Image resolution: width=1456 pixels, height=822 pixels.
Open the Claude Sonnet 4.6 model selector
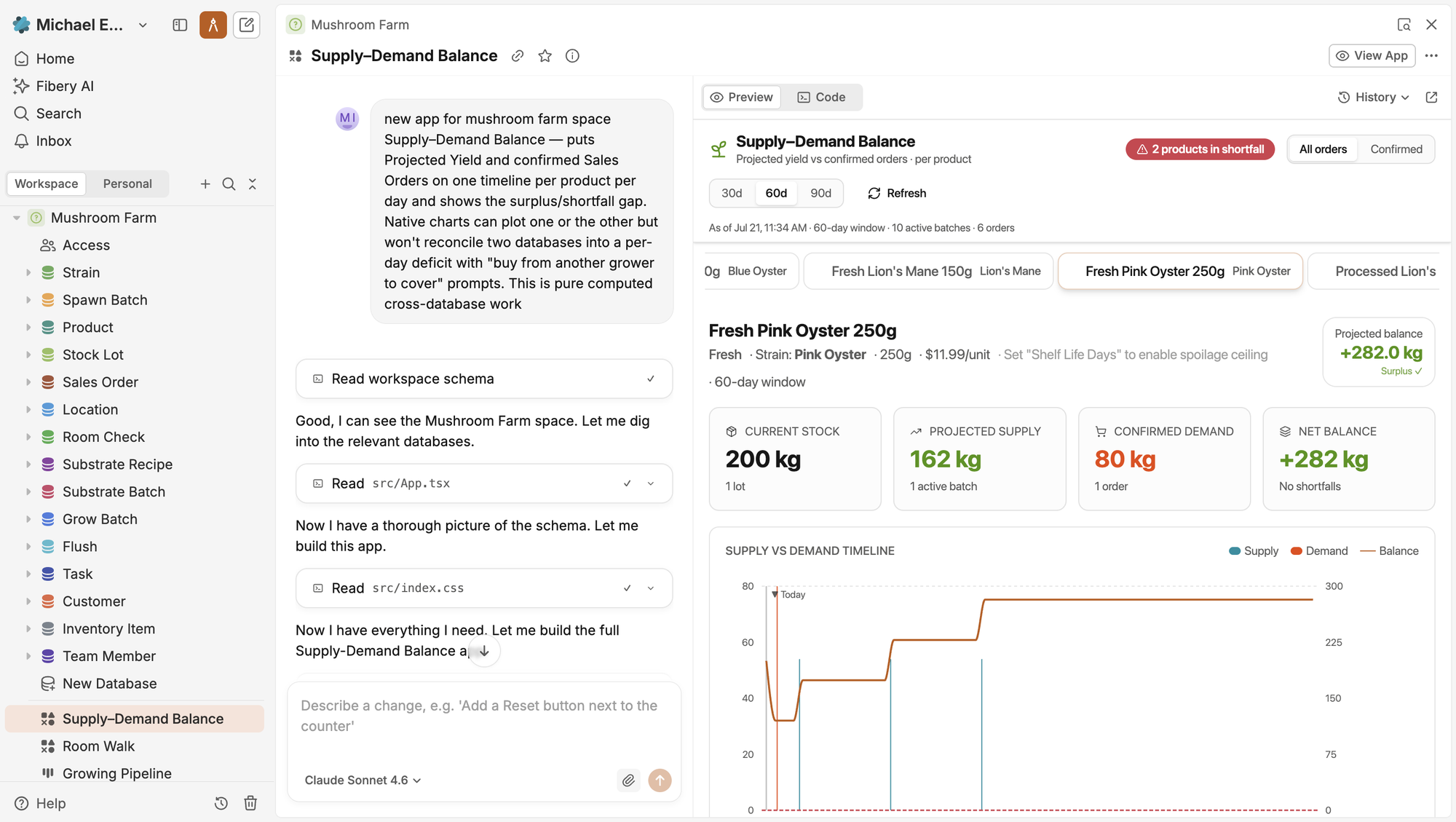(363, 780)
